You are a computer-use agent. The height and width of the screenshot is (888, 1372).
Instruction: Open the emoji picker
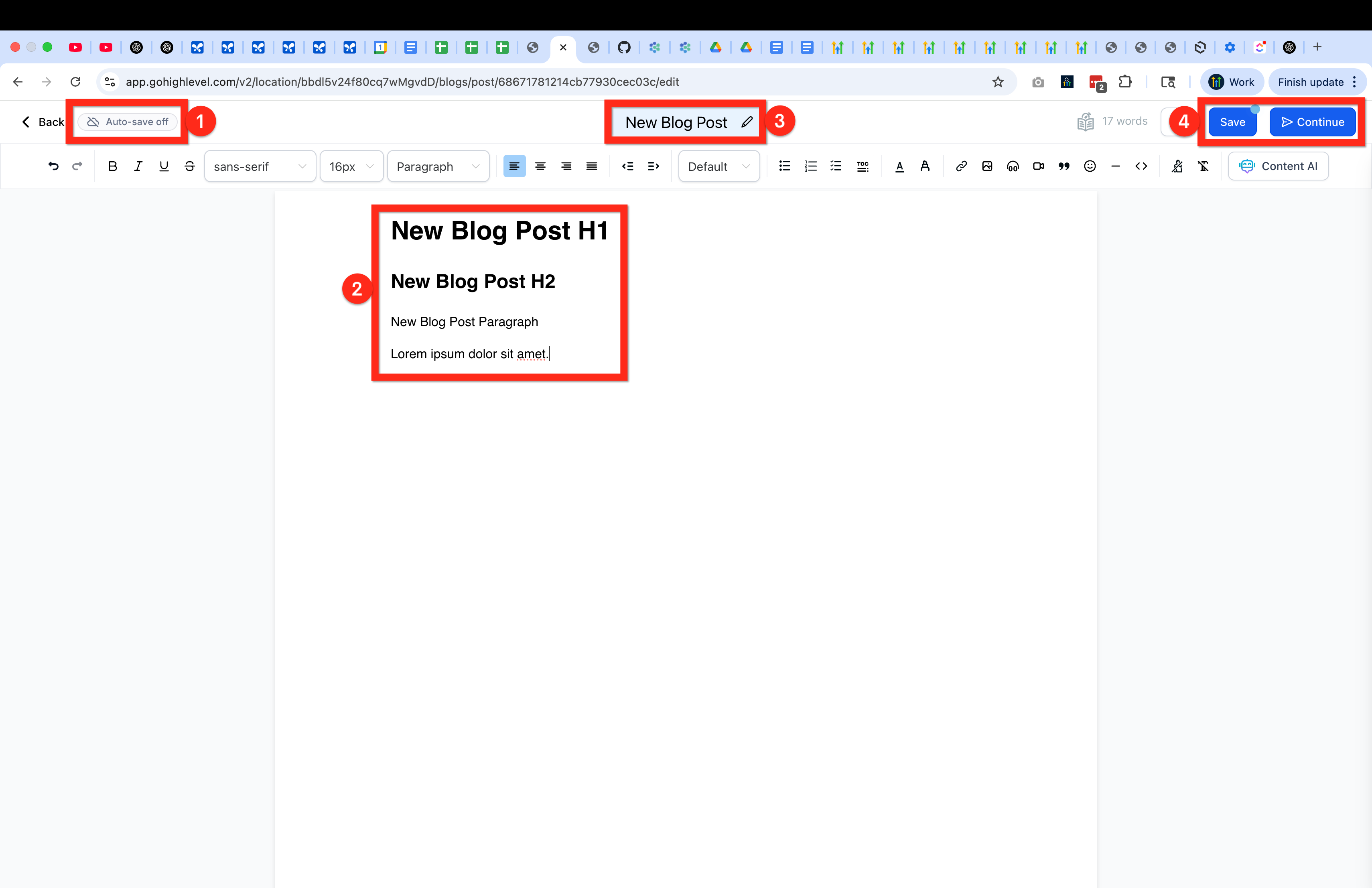coord(1090,166)
